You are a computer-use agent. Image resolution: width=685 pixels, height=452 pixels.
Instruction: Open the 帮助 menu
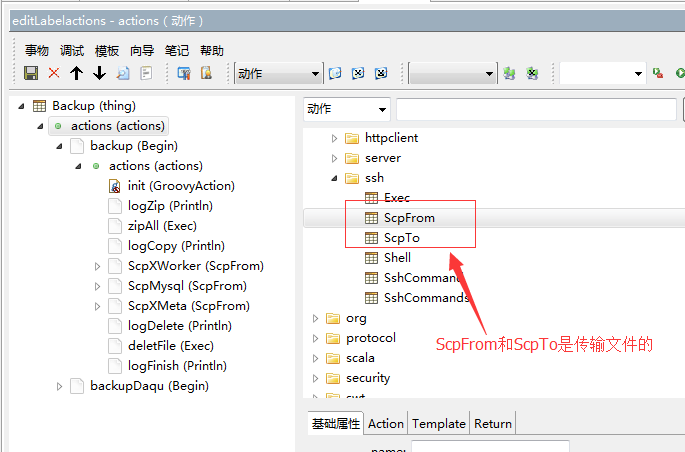click(x=212, y=51)
